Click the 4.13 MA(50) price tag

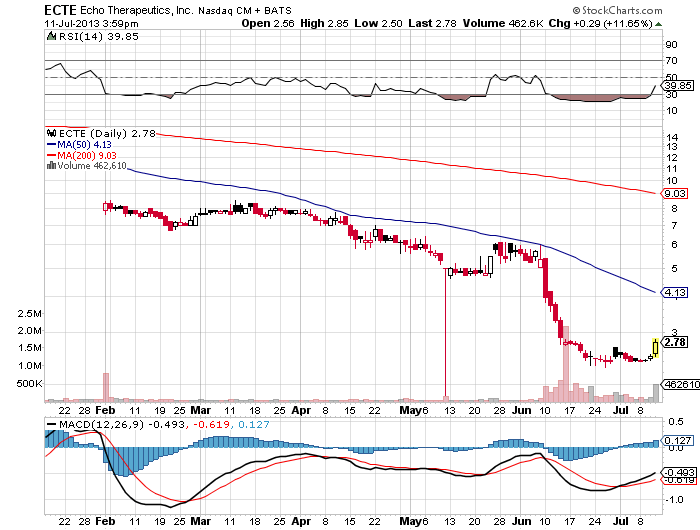675,292
